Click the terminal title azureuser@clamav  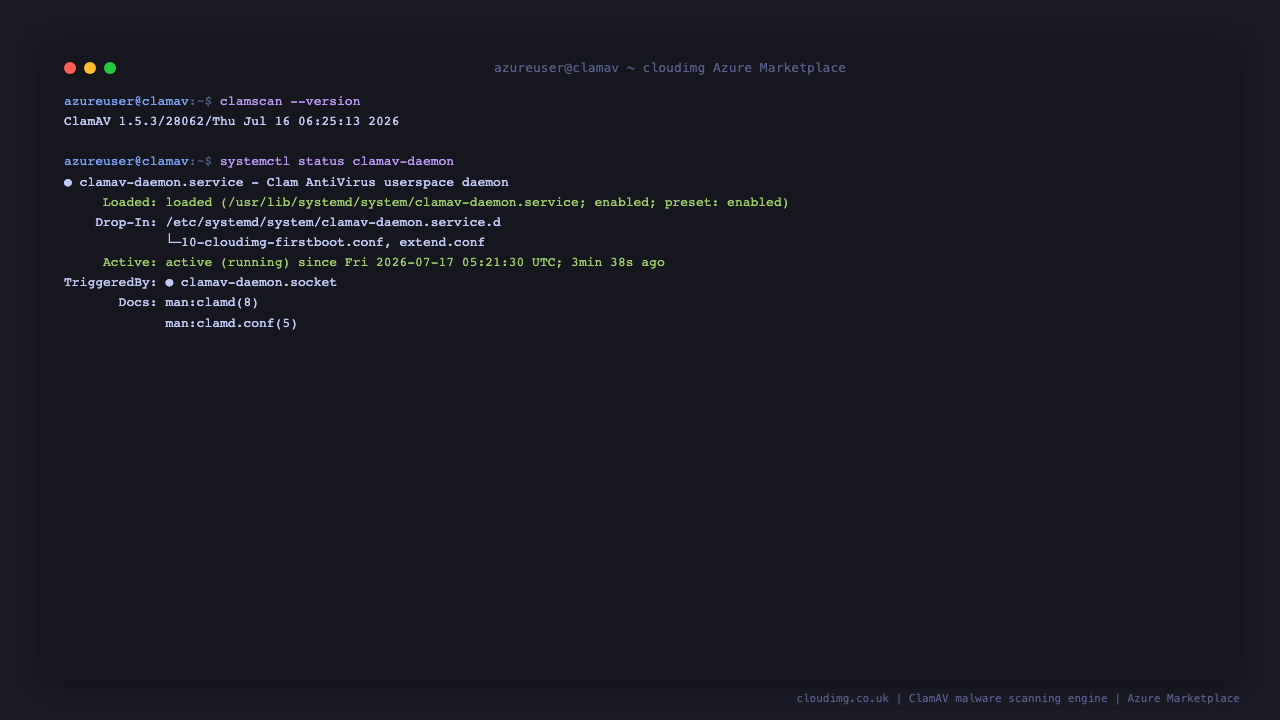[x=556, y=68]
